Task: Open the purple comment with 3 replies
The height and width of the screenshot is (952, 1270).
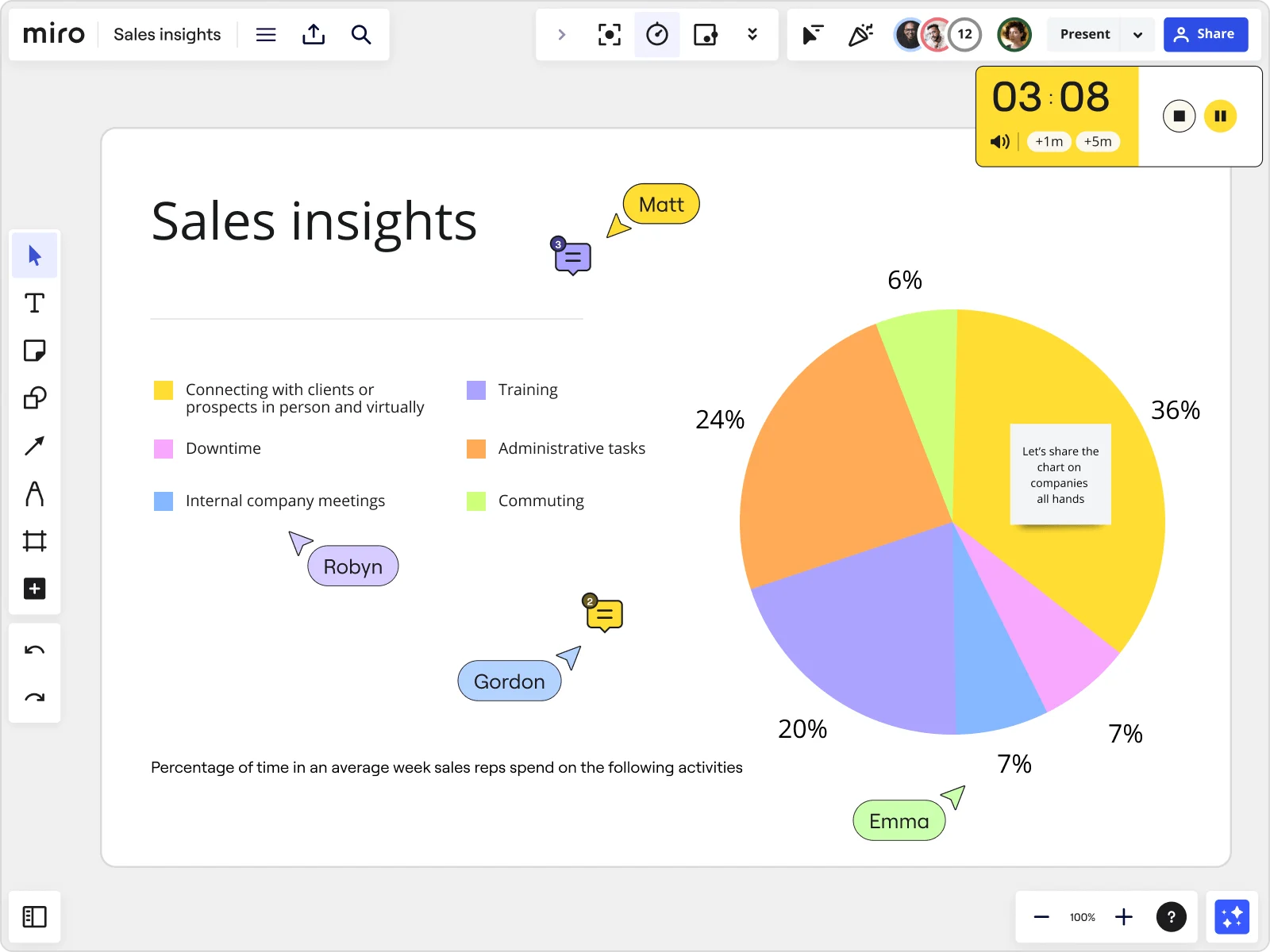Action: tap(572, 256)
